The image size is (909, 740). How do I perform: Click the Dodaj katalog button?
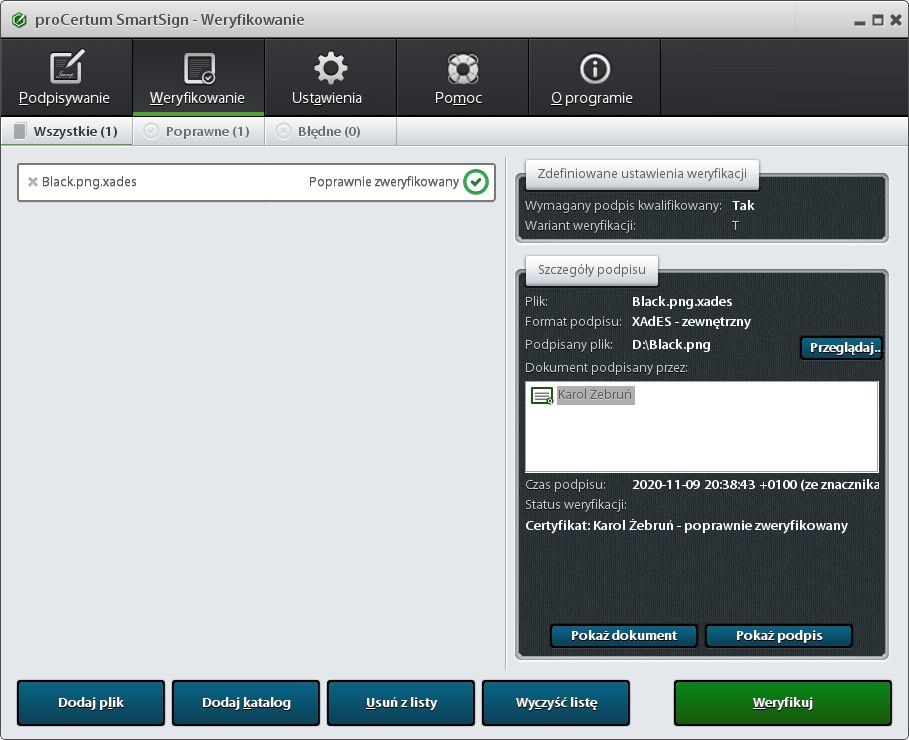tap(246, 703)
